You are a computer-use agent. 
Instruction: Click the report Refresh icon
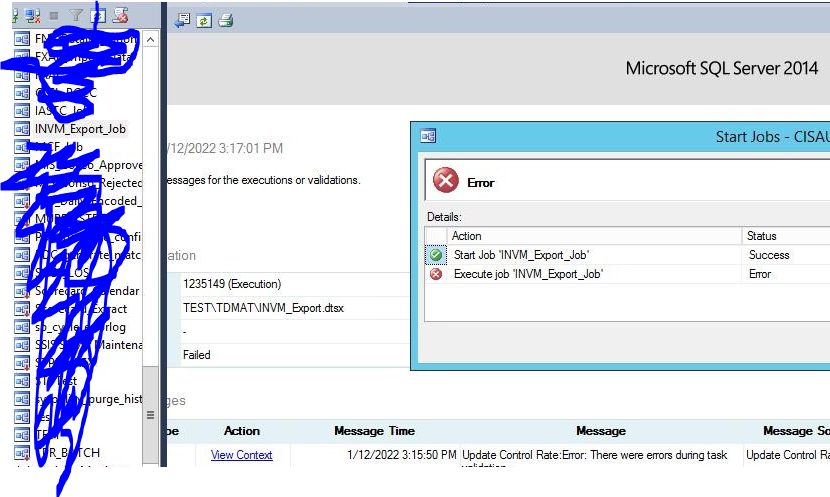(204, 21)
